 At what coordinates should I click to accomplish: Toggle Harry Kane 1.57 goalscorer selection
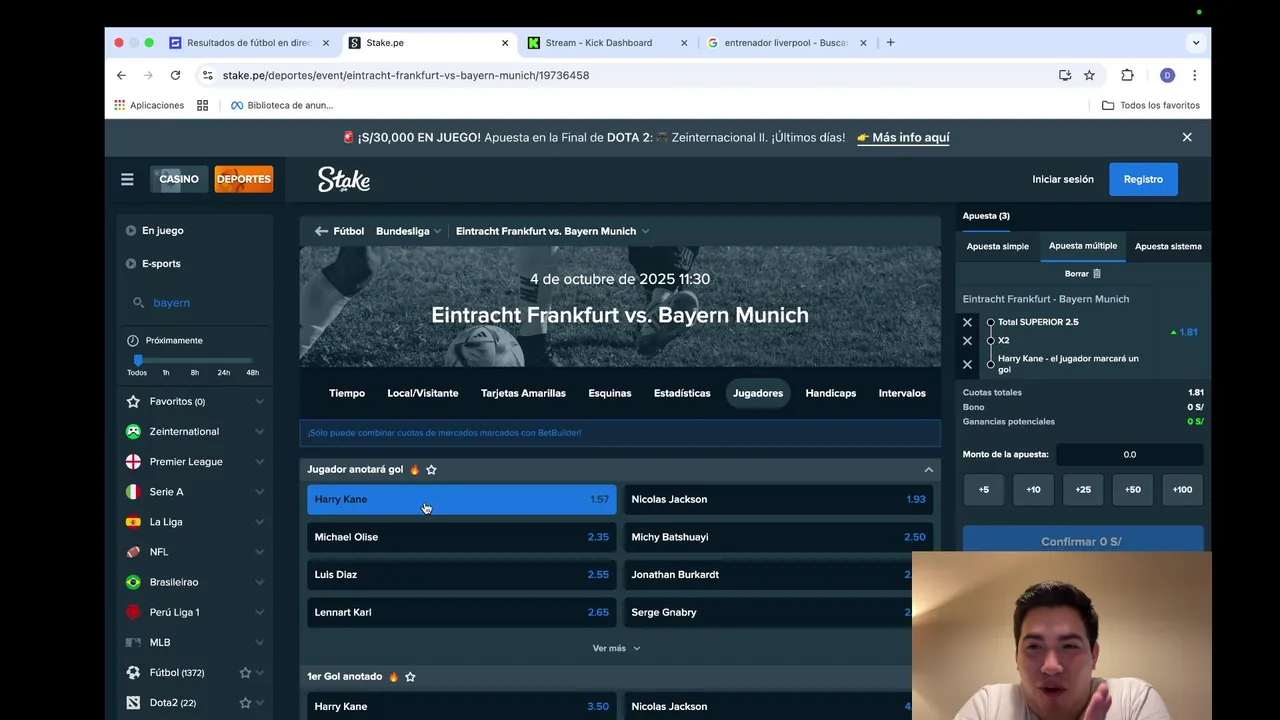(462, 499)
